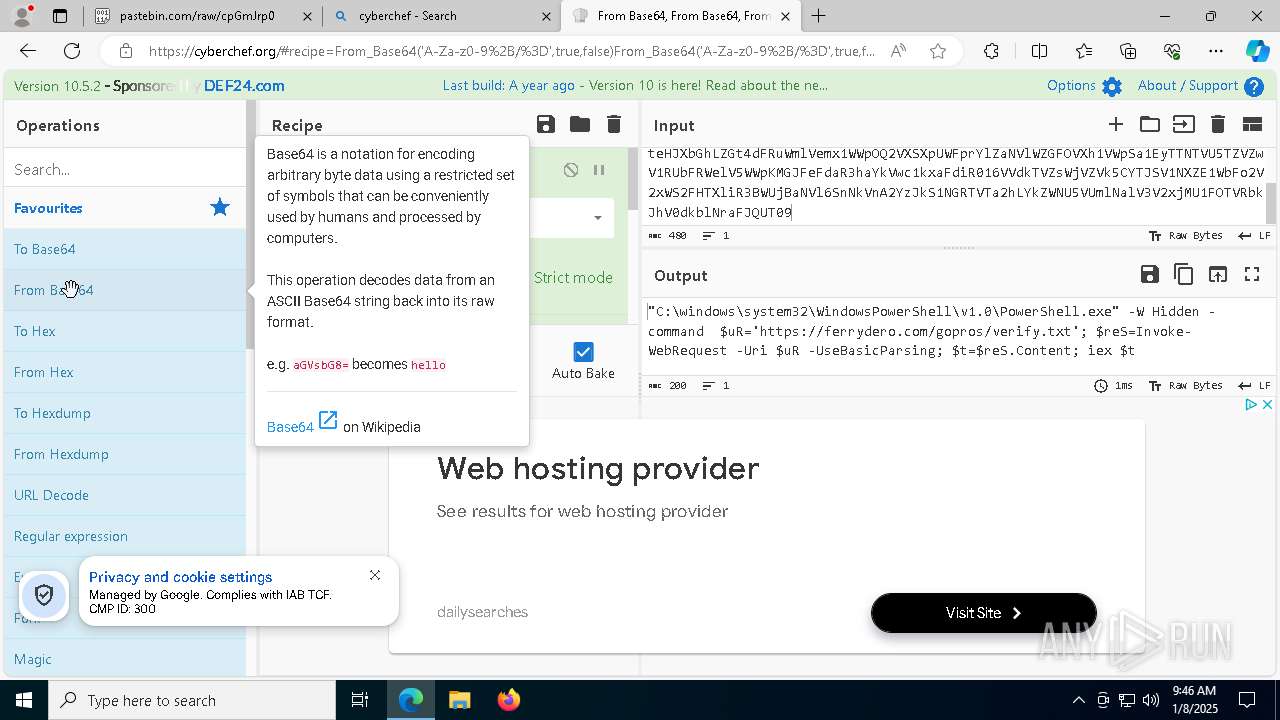Change output Raw Bytes character encoding
The image size is (1280, 720).
[x=1186, y=386]
